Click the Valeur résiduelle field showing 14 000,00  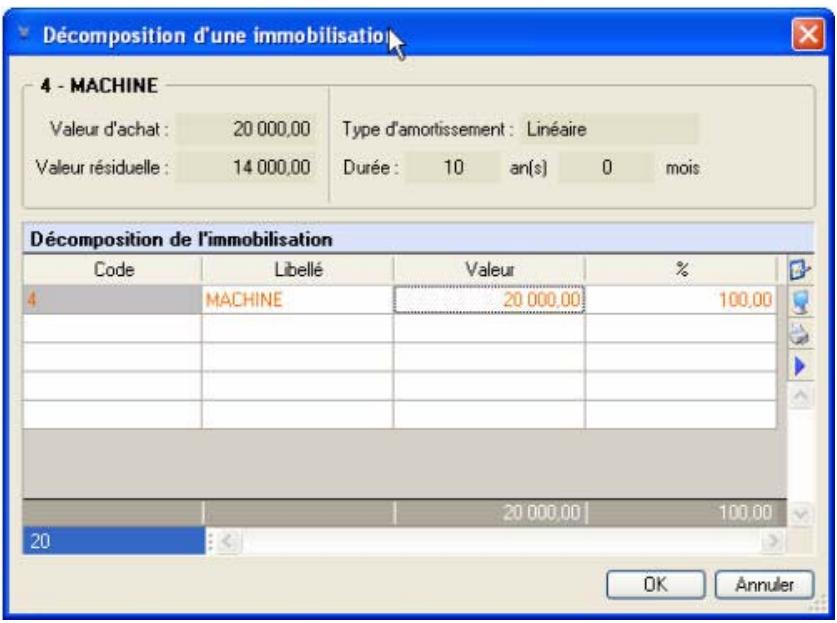[246, 167]
